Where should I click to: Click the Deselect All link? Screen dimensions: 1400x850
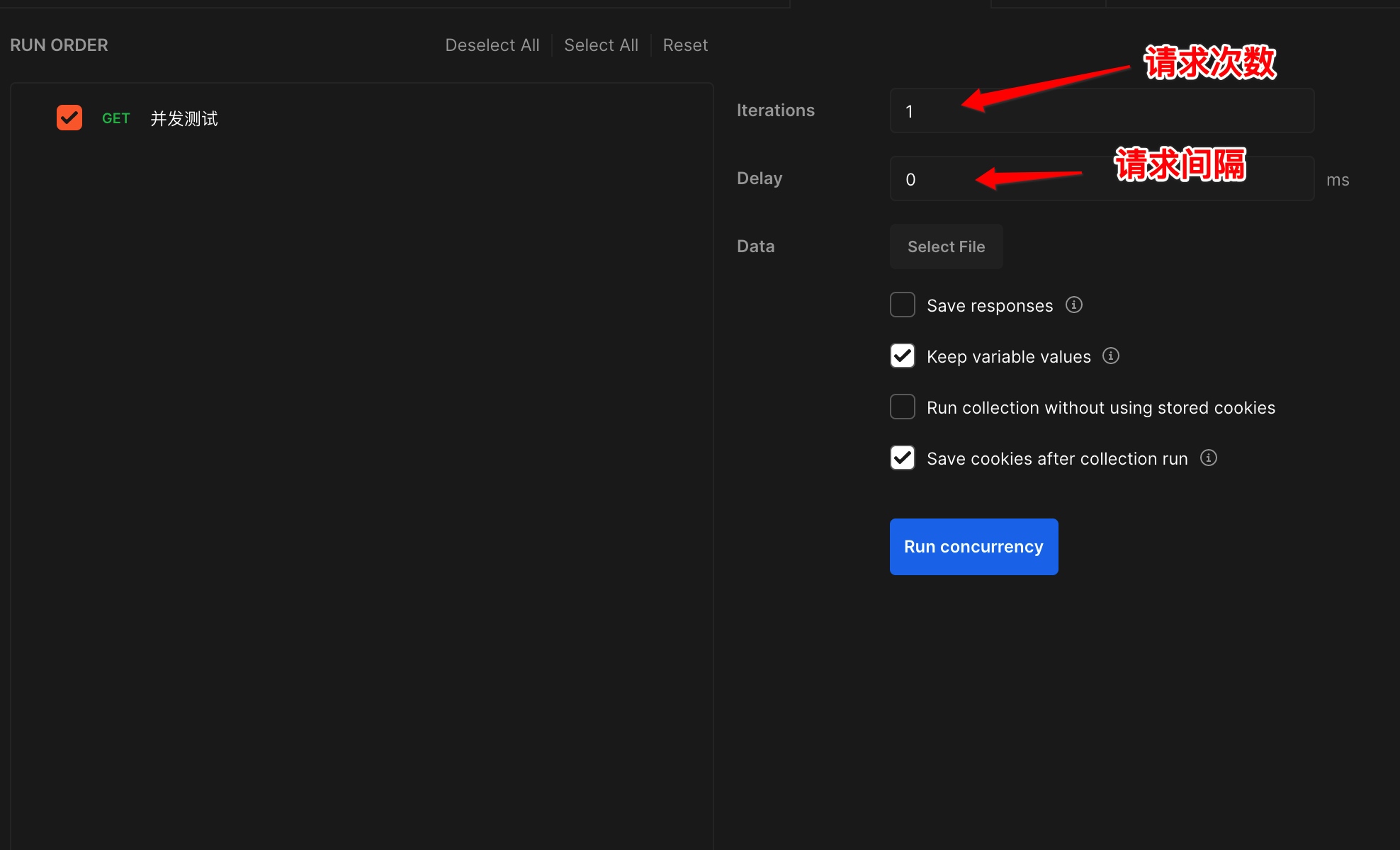point(492,45)
